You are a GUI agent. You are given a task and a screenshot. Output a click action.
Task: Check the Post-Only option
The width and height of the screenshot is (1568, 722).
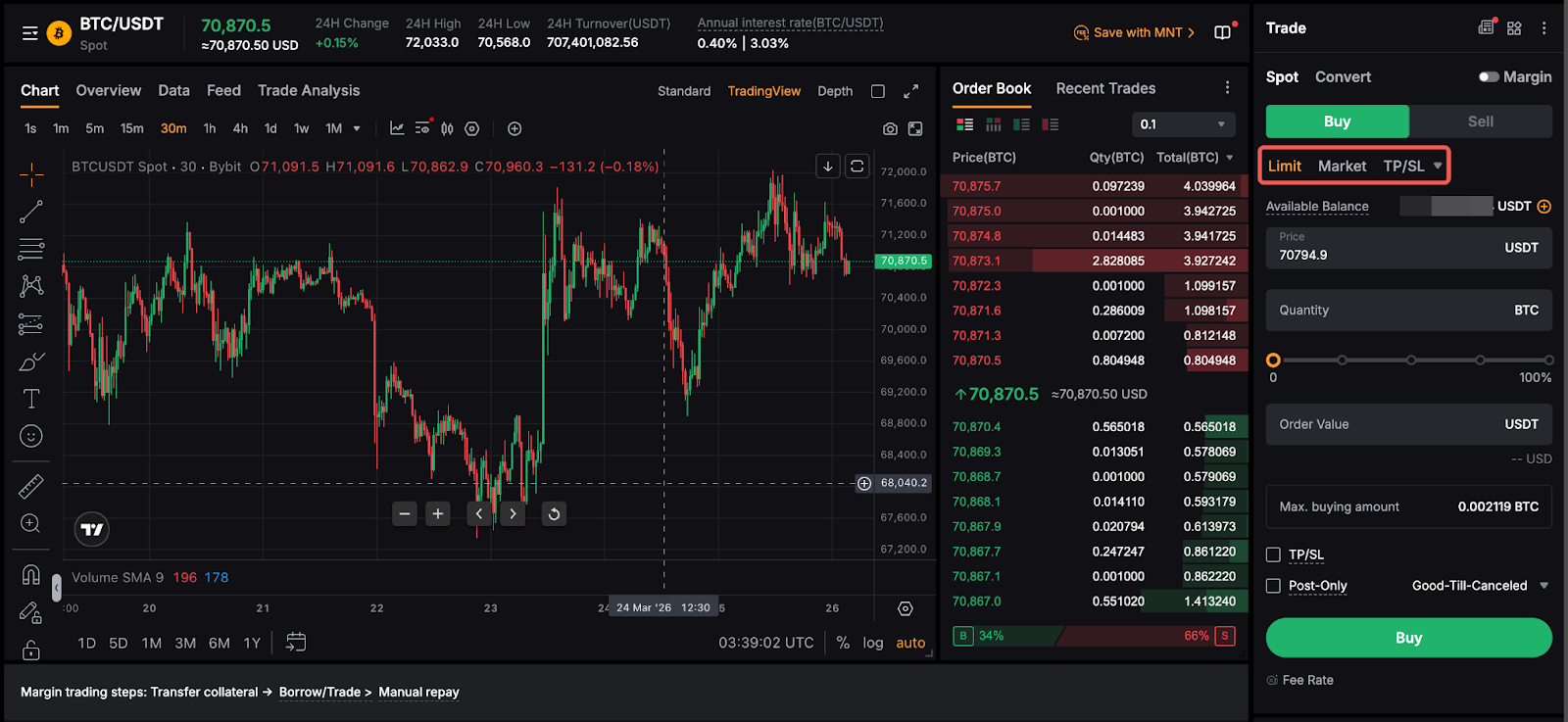point(1273,586)
